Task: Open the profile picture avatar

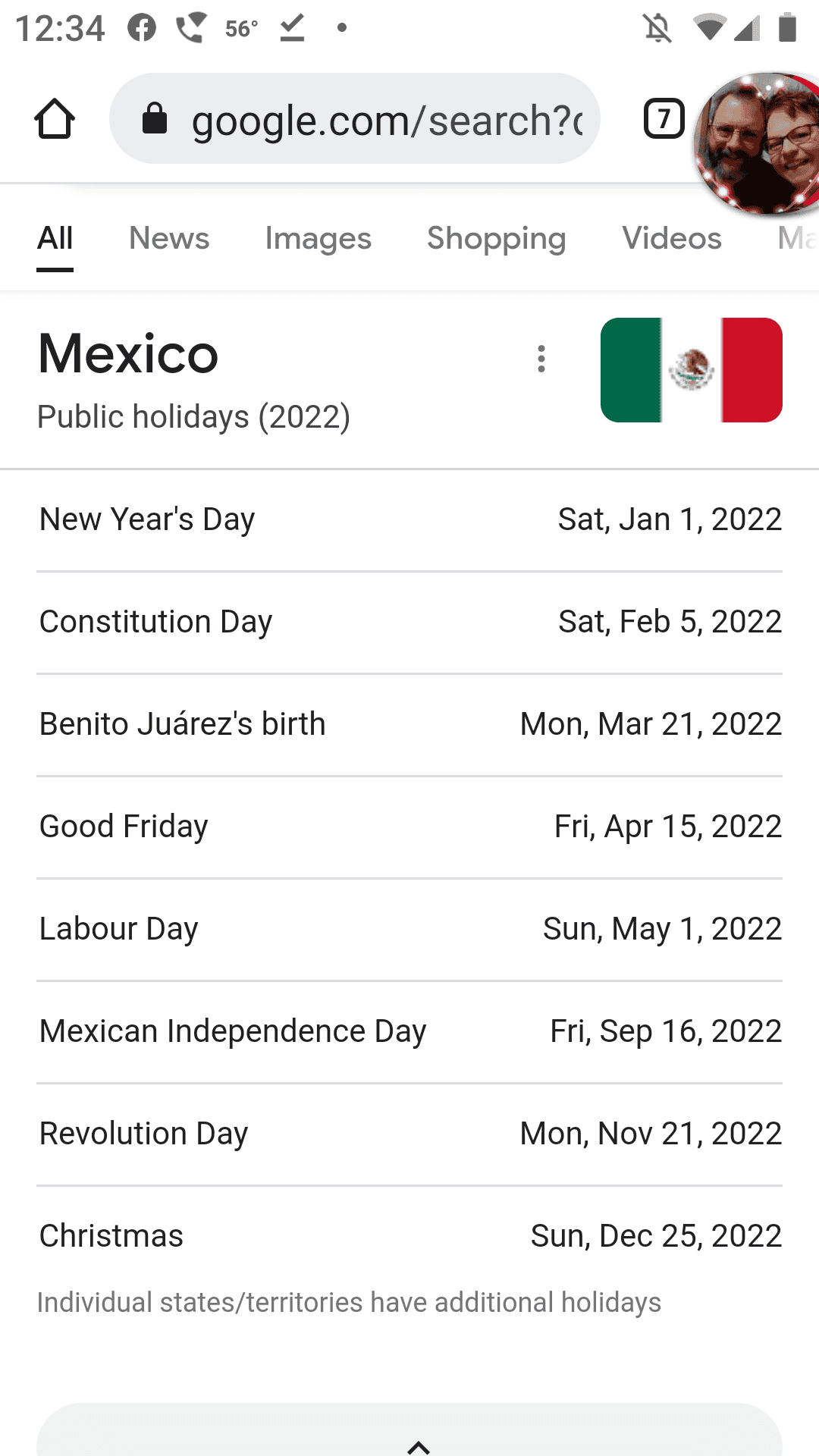Action: point(758,144)
